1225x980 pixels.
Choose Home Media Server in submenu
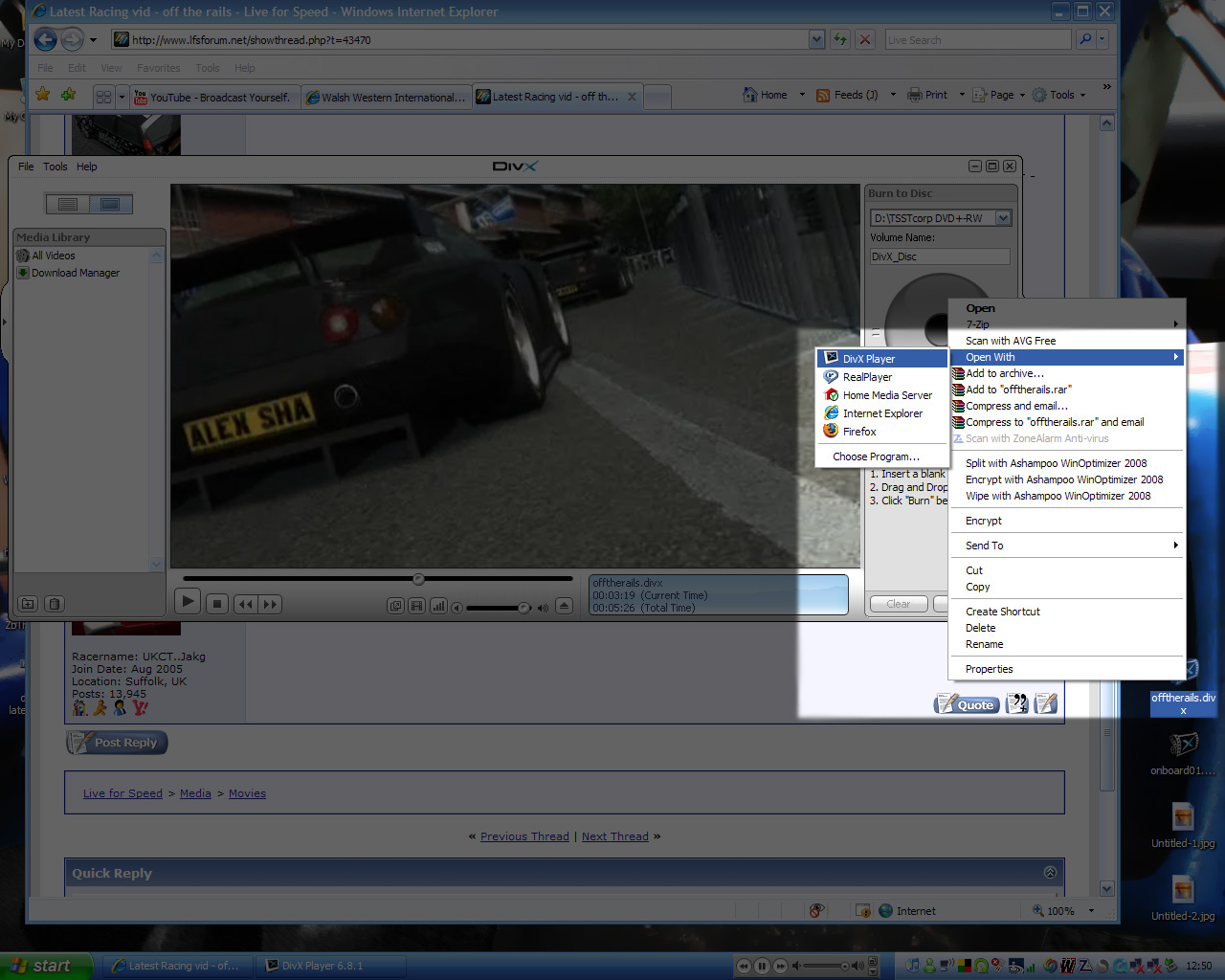coord(881,395)
